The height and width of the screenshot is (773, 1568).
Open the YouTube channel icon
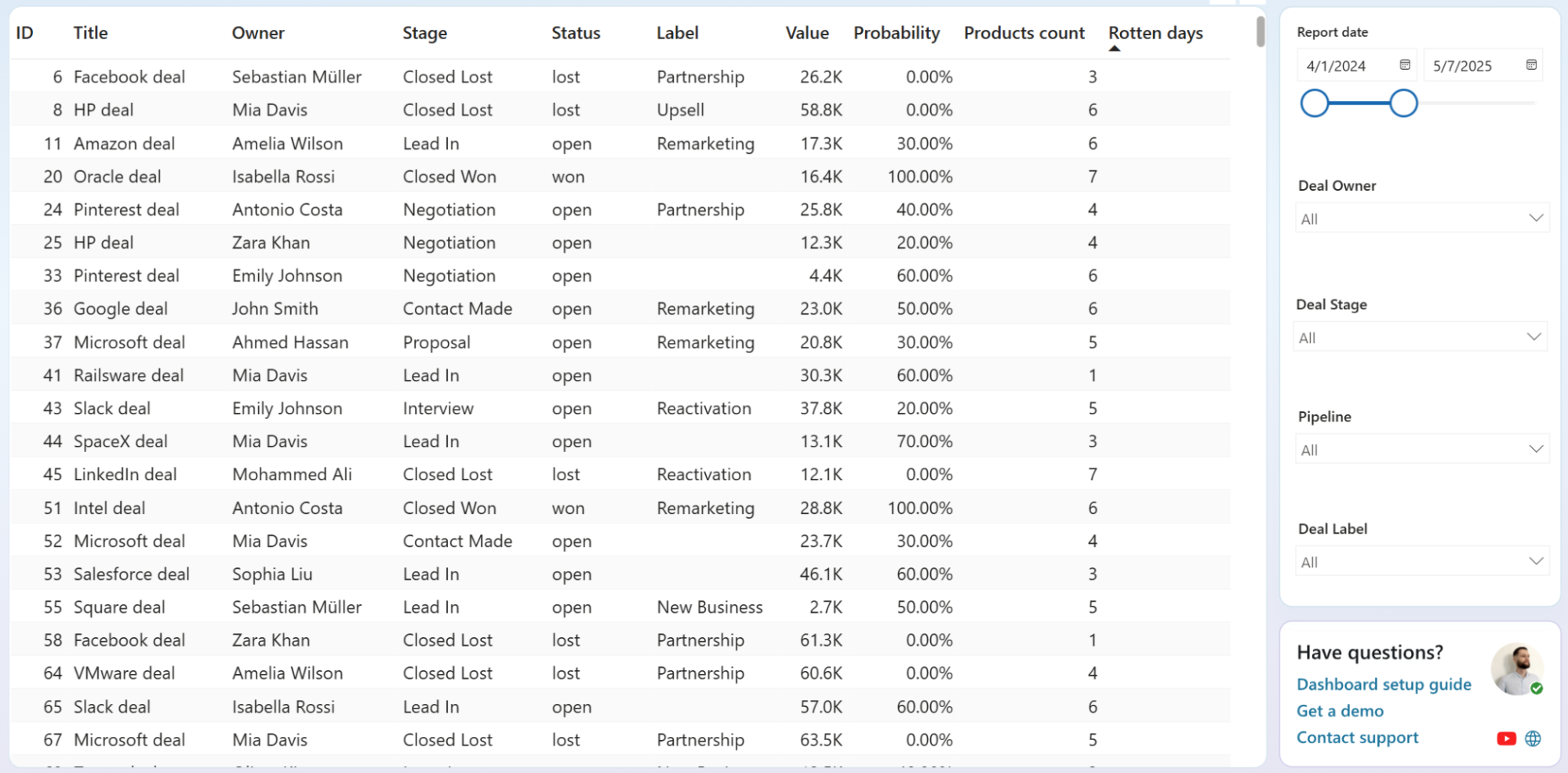pos(1506,738)
